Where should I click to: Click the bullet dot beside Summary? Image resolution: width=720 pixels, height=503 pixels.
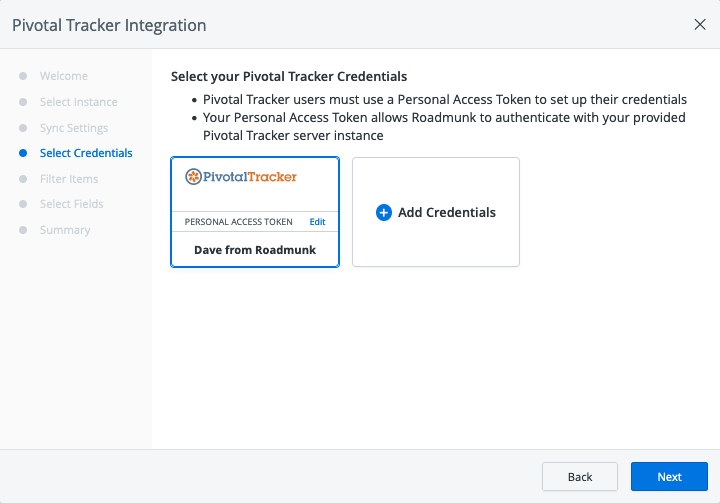click(23, 230)
